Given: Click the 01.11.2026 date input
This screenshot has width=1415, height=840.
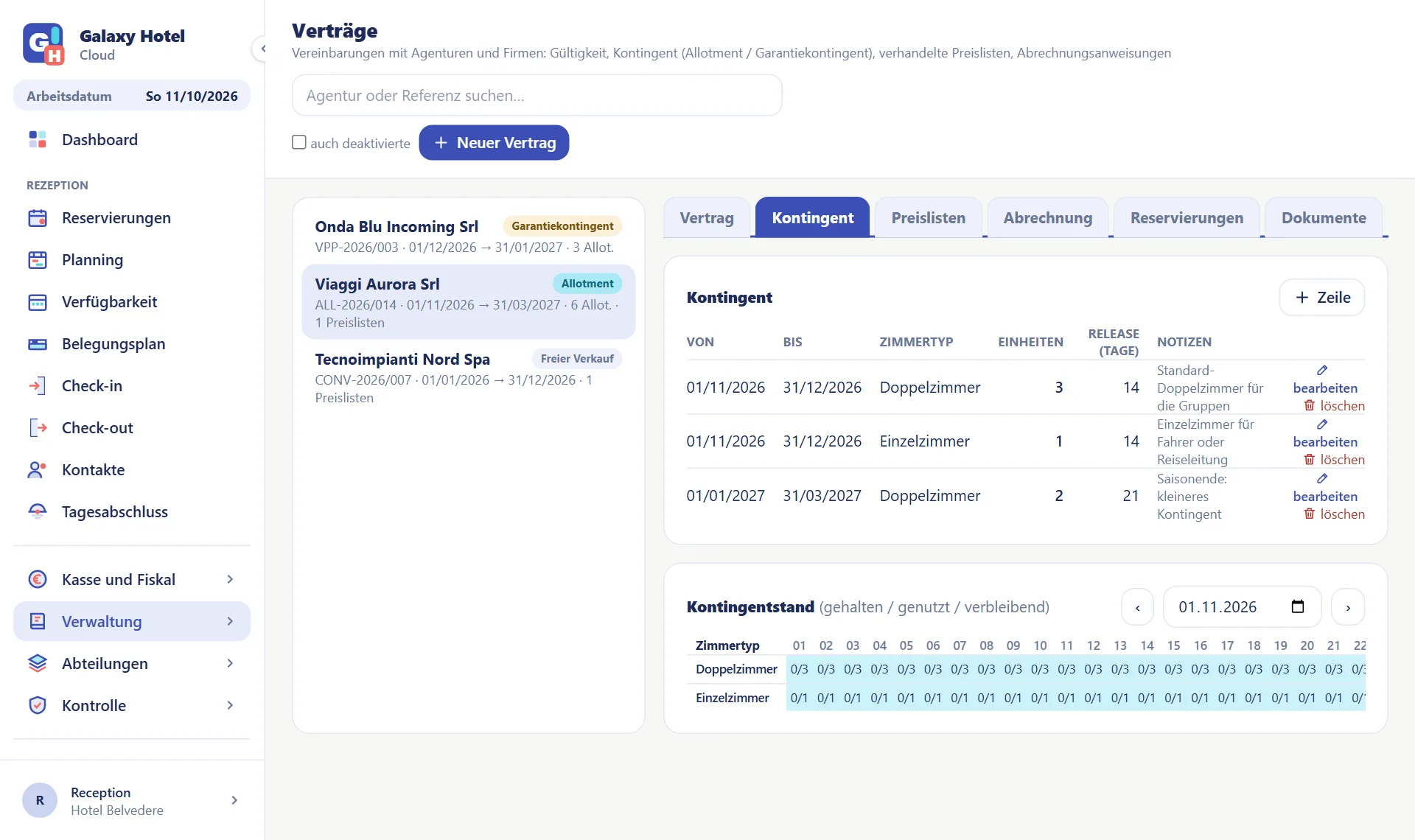Looking at the screenshot, I should [x=1242, y=607].
